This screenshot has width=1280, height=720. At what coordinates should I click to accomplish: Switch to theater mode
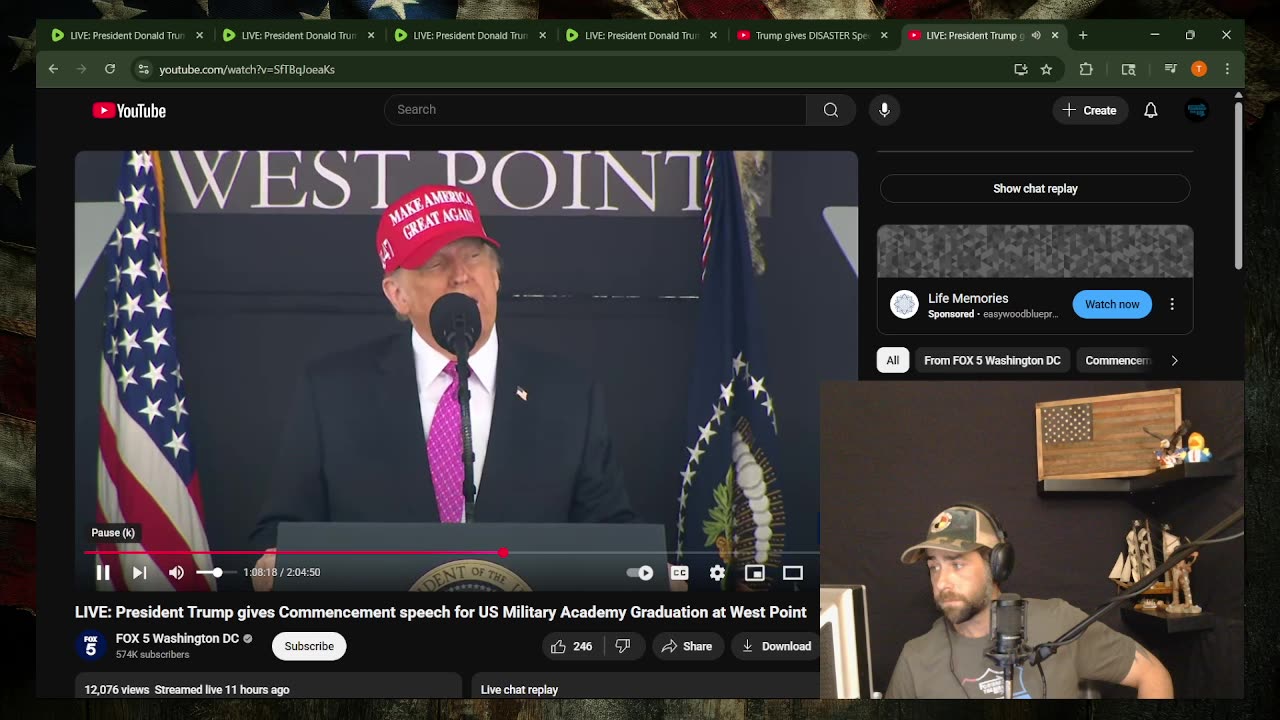click(x=793, y=573)
